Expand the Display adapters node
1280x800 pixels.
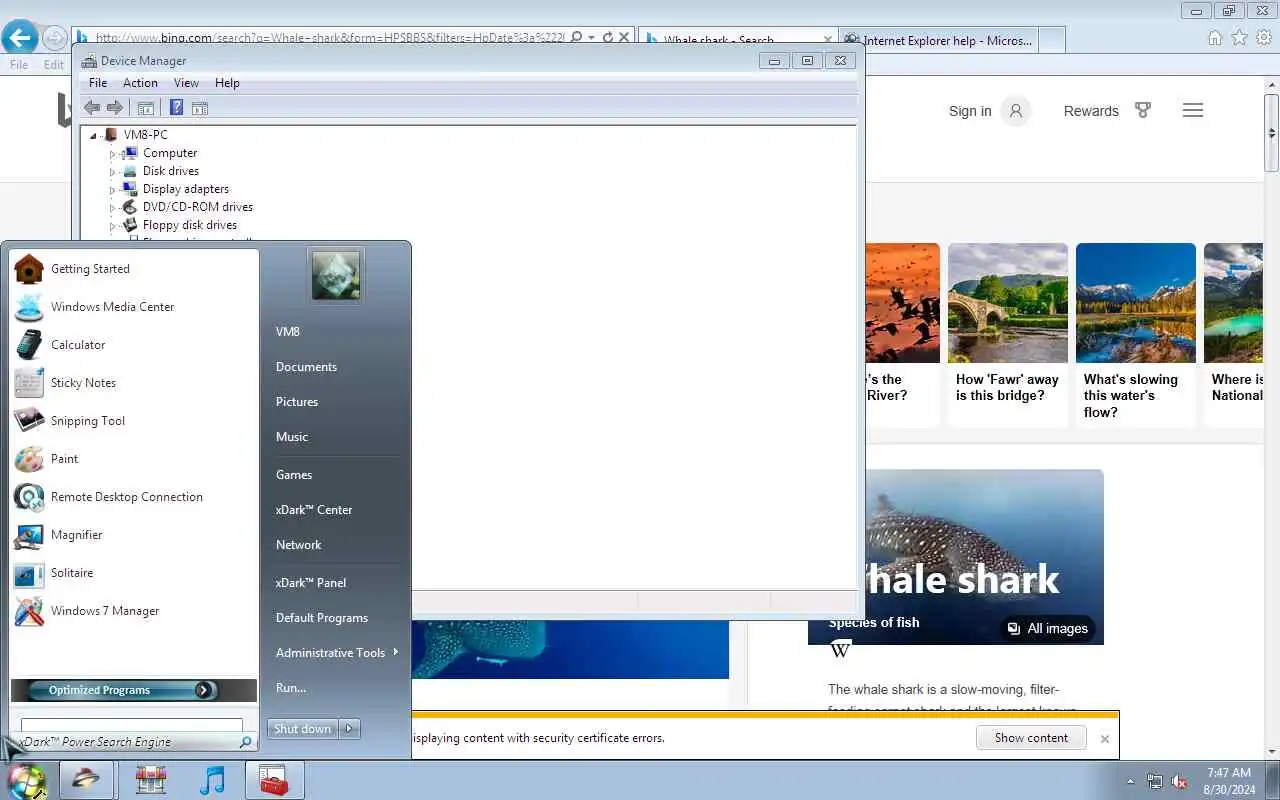tap(113, 190)
